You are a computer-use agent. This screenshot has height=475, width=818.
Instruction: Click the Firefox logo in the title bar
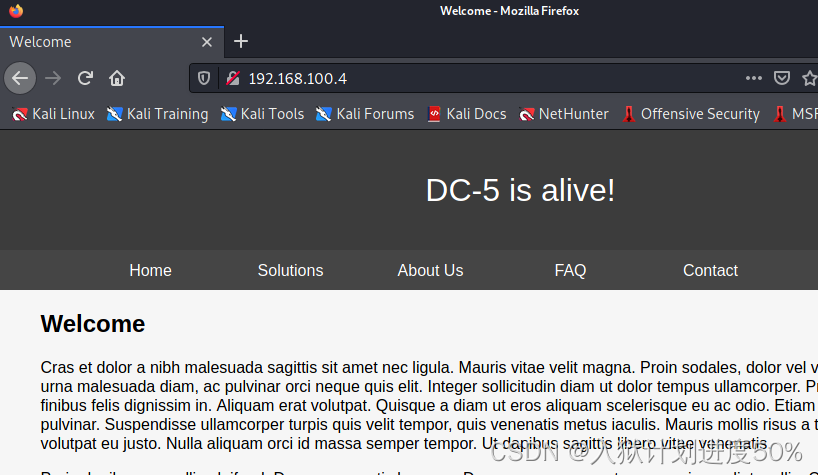(16, 10)
